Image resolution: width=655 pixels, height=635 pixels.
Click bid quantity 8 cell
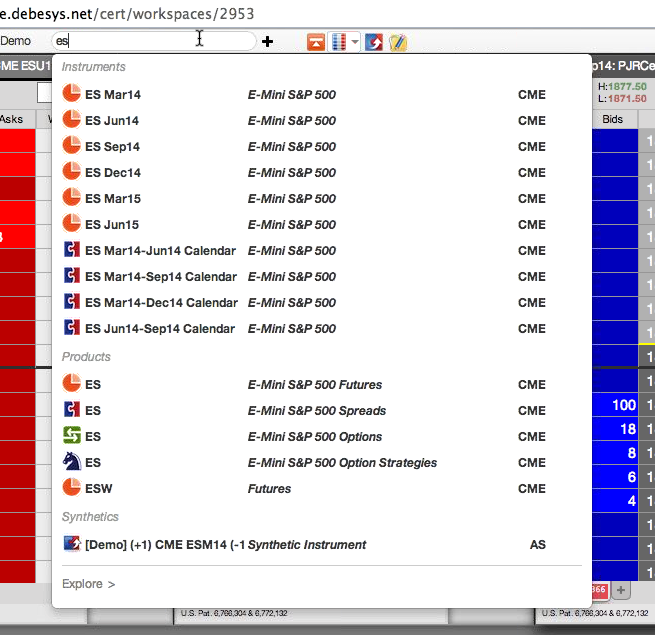pos(615,453)
